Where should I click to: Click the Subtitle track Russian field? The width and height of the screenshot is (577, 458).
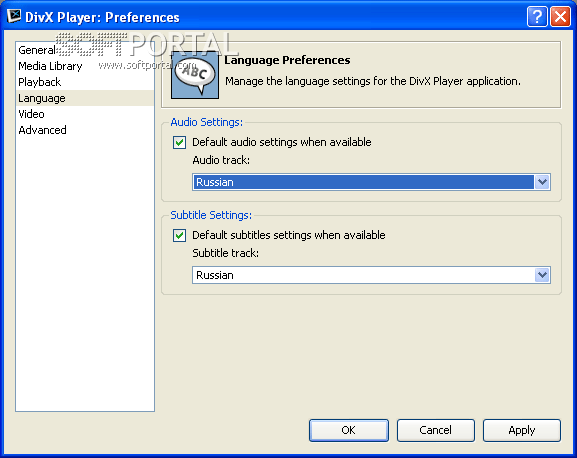point(371,275)
